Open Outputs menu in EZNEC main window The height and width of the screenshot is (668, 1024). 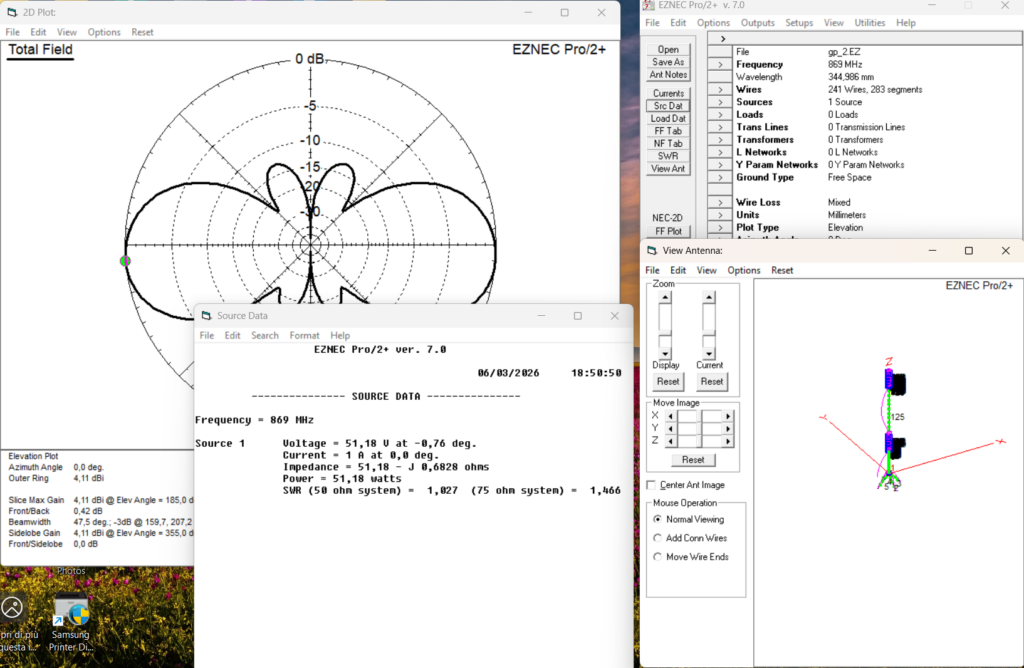757,23
